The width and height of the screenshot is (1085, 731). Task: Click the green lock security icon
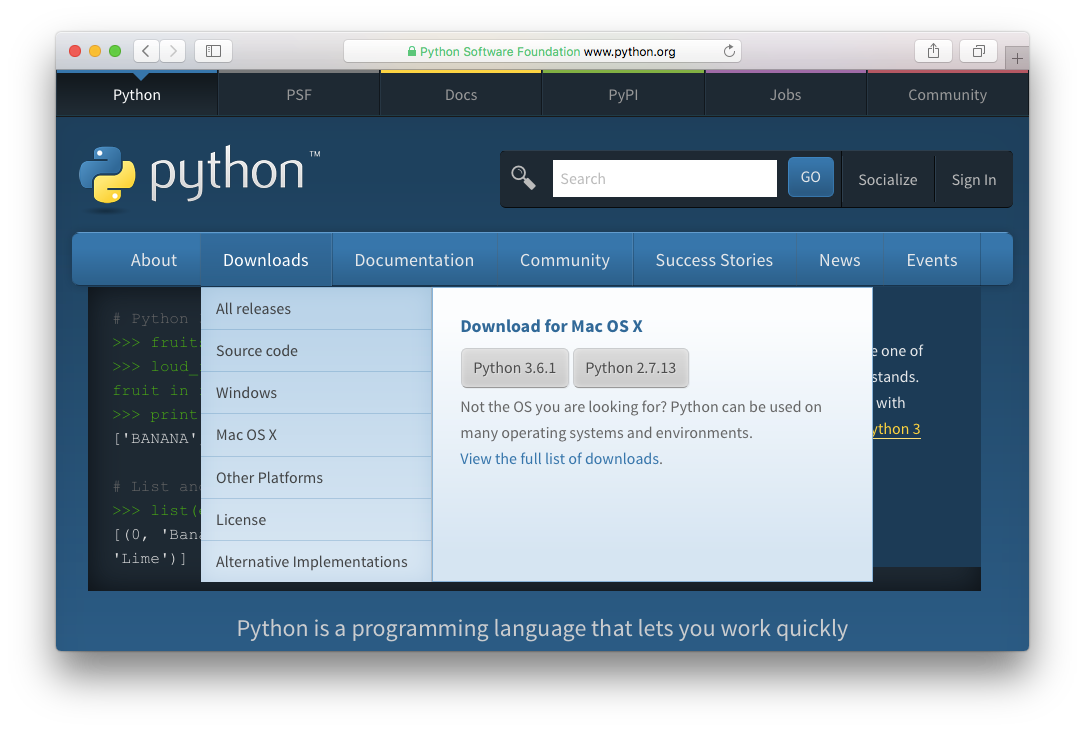pyautogui.click(x=412, y=51)
